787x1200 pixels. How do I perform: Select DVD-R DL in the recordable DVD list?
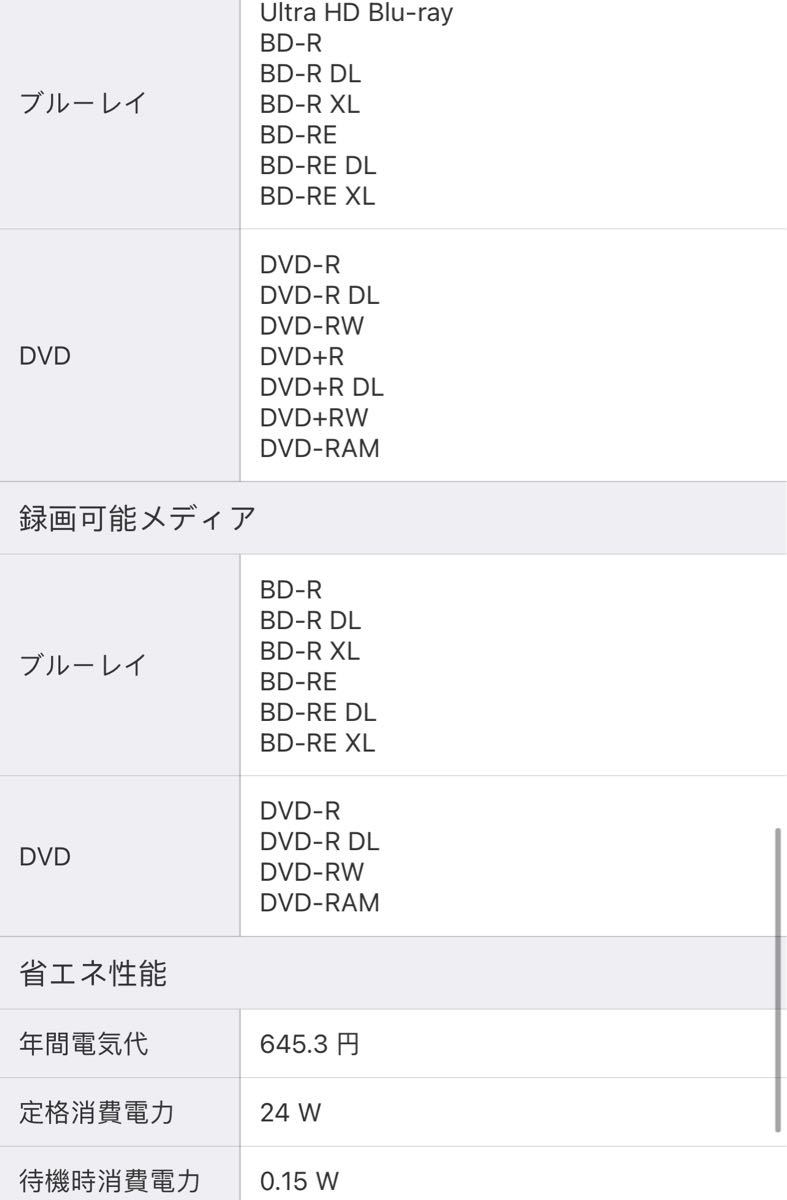[x=320, y=841]
